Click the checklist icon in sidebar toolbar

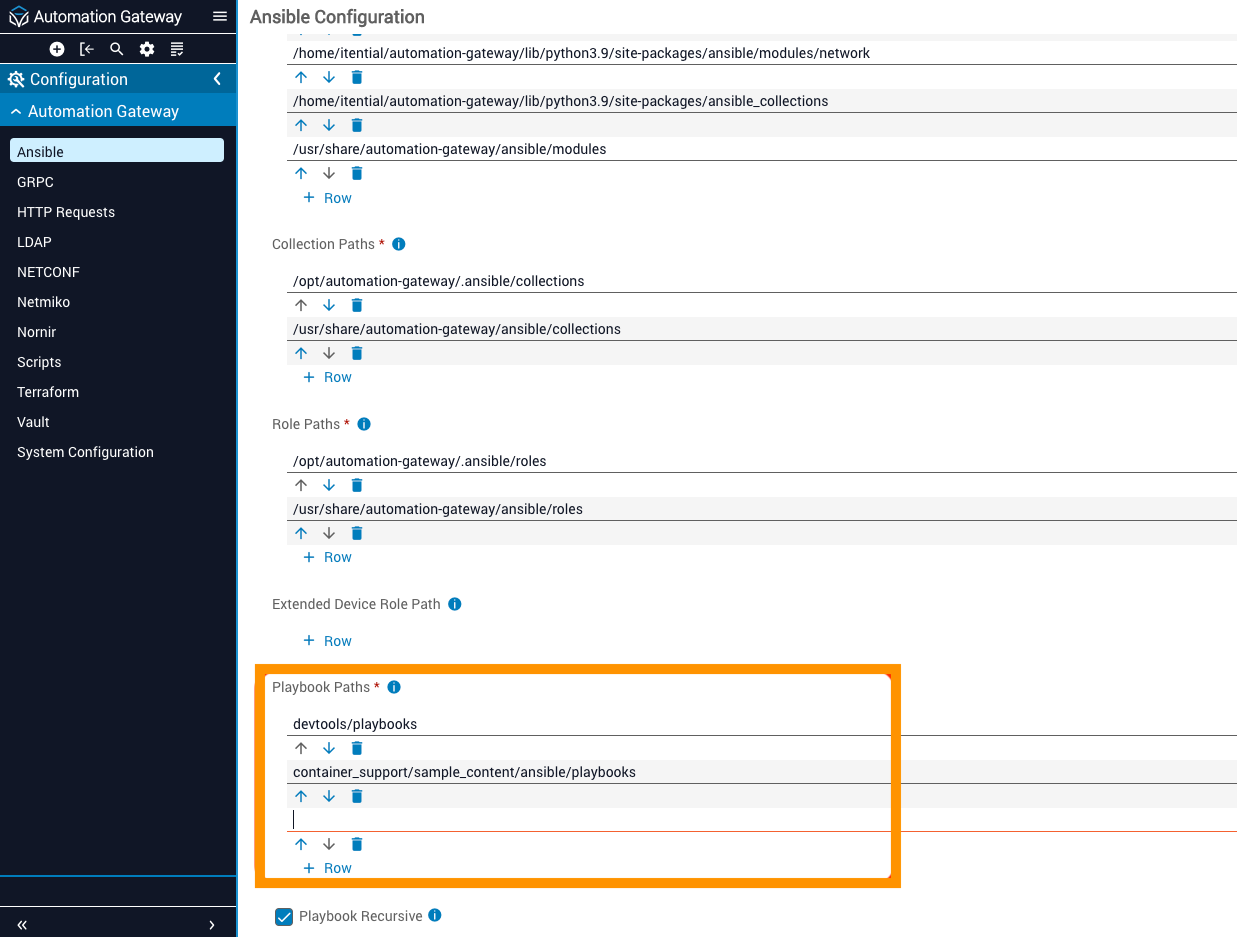177,49
